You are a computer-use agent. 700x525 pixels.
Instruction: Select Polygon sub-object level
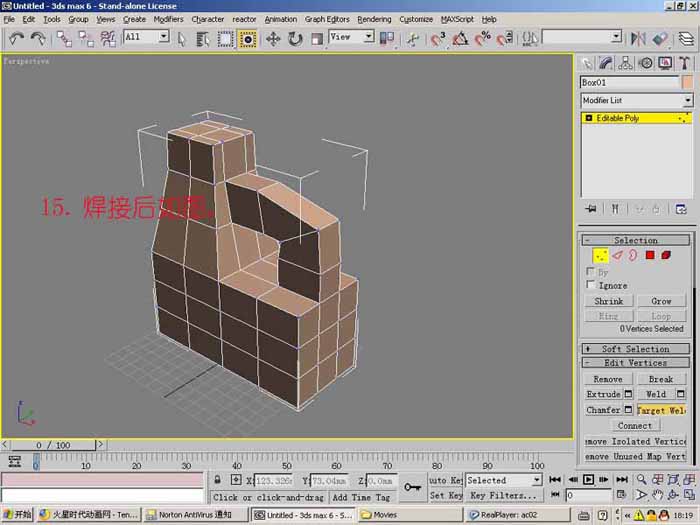point(650,255)
